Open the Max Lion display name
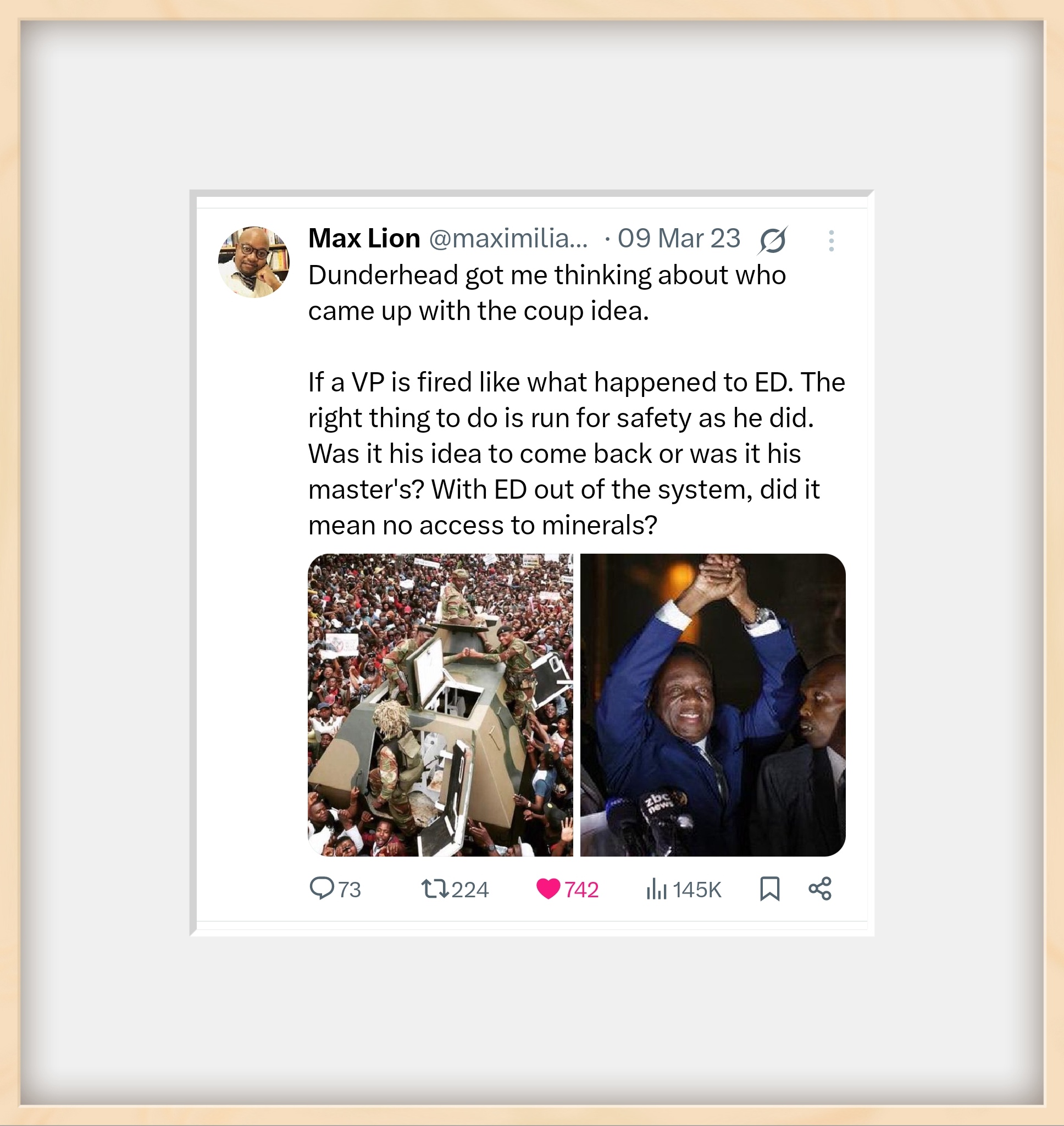Screen dimensions: 1064x1126 click(364, 238)
